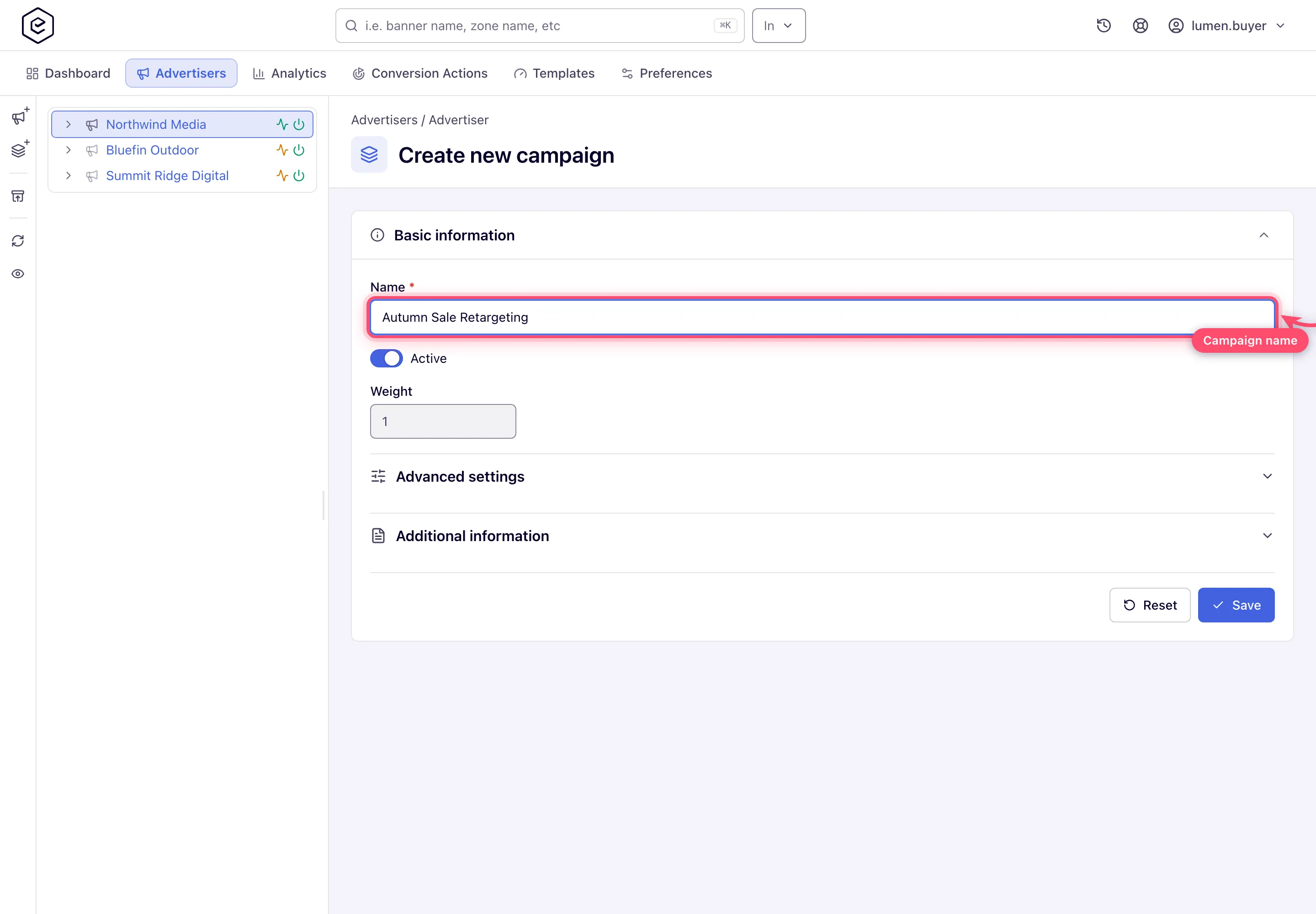Toggle Bluefin Outdoor power icon
1316x914 pixels.
(x=299, y=150)
